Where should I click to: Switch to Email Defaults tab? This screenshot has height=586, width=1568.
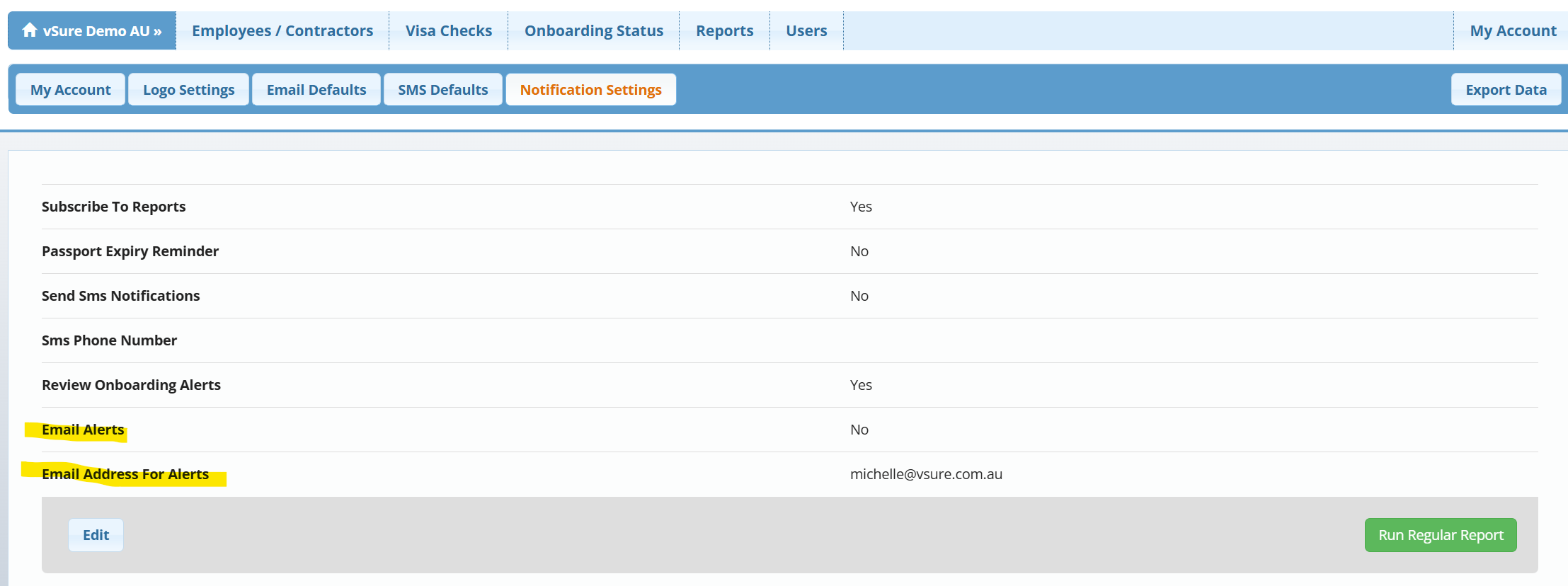[316, 90]
